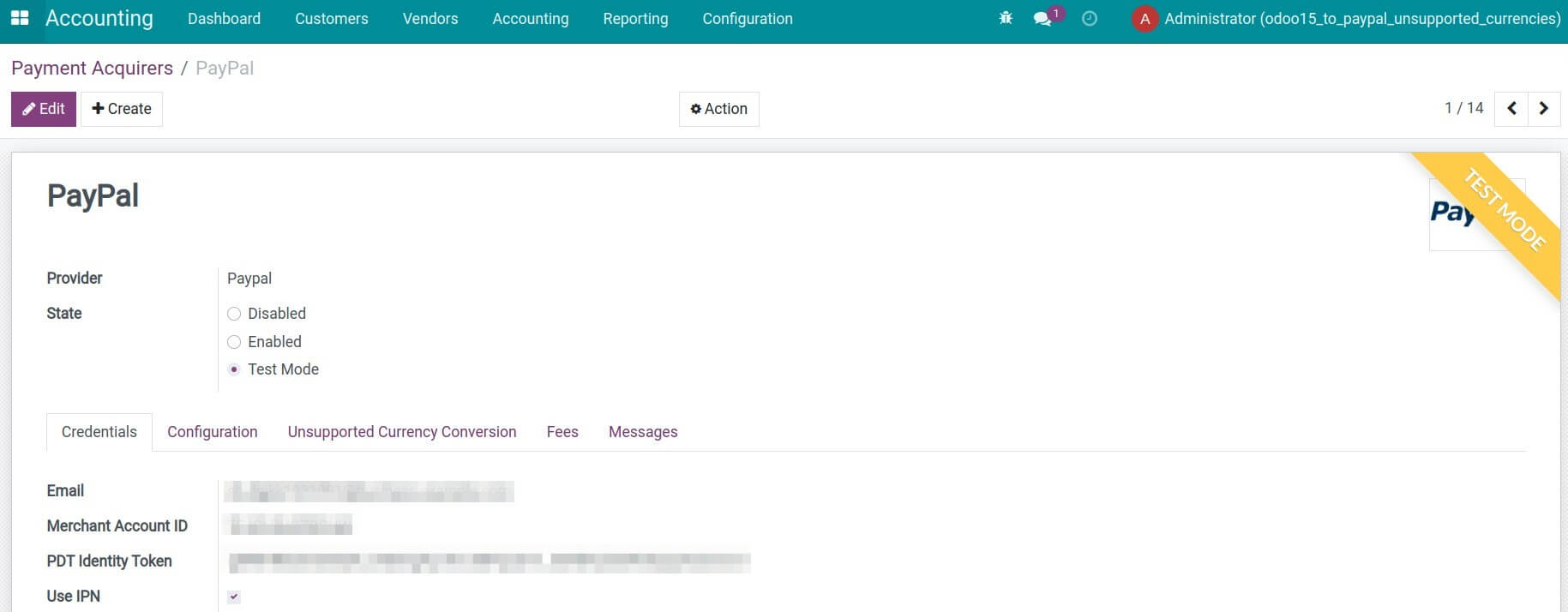Open the Configuration top menu

click(748, 19)
